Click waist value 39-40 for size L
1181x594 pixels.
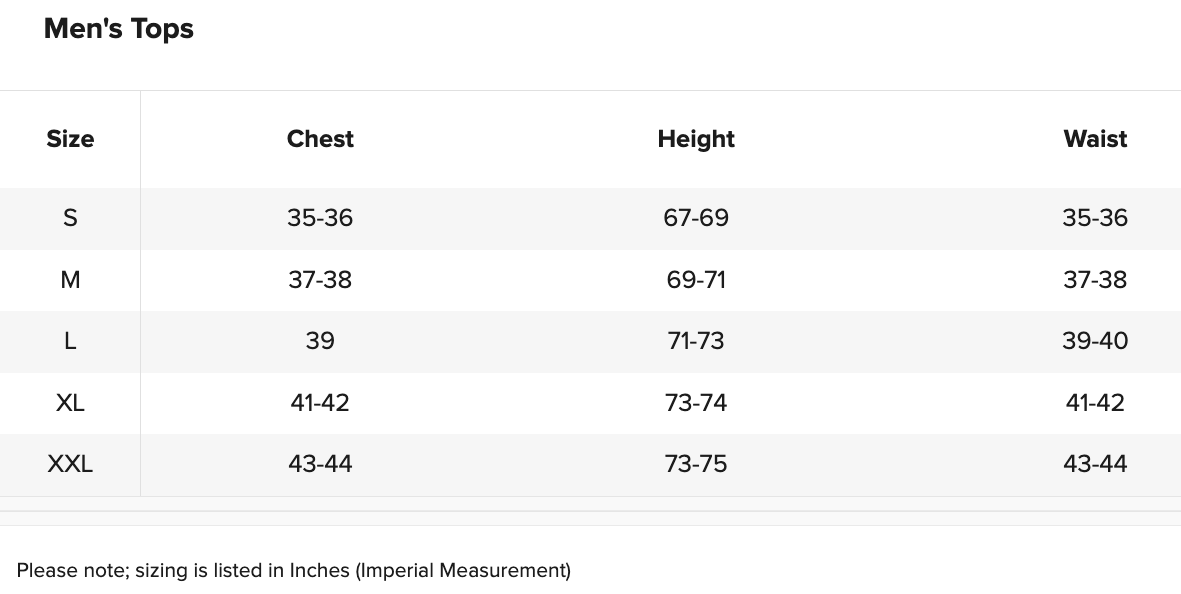click(x=1095, y=341)
